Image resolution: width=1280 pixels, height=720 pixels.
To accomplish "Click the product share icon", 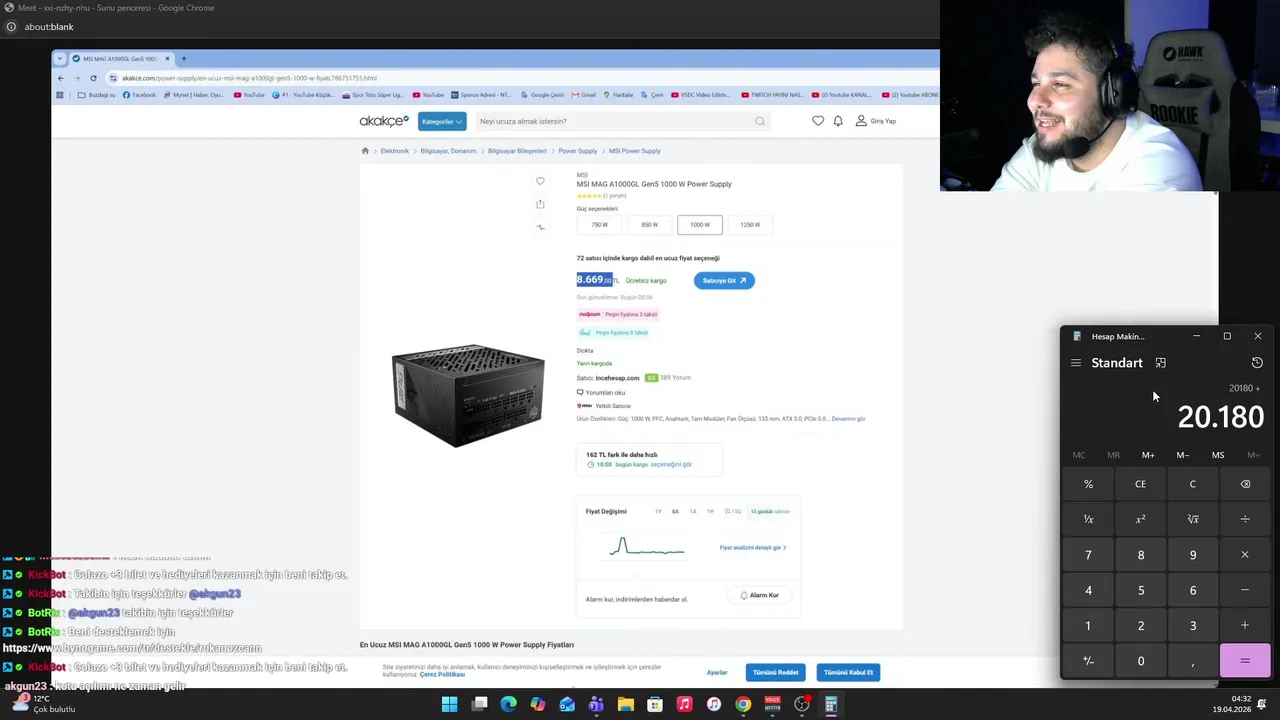I will click(x=540, y=204).
